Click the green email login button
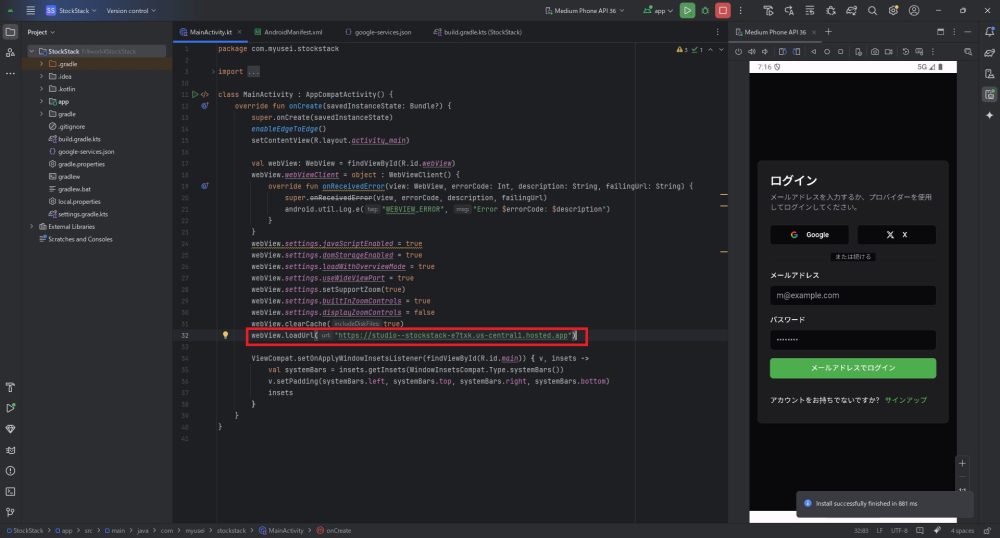The image size is (1000, 538). 852,368
